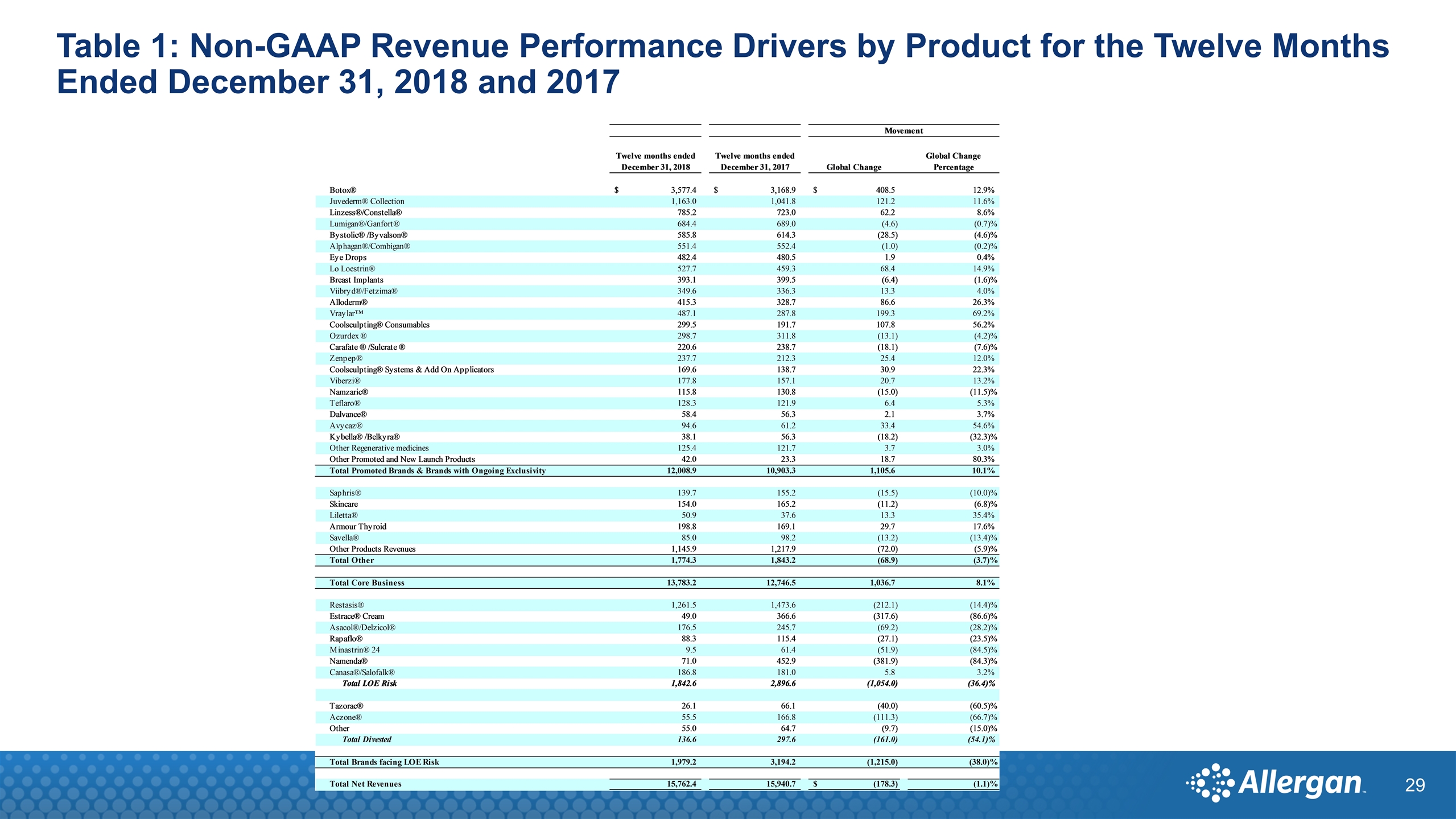This screenshot has height=819, width=1456.
Task: Click the 'Restasis®' row label
Action: [347, 605]
